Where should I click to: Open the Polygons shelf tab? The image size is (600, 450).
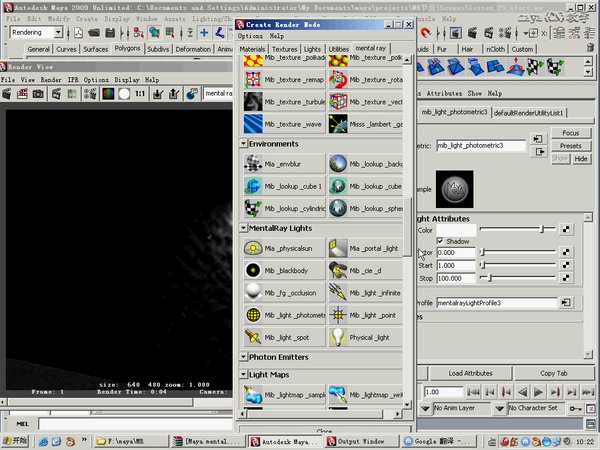coord(127,49)
